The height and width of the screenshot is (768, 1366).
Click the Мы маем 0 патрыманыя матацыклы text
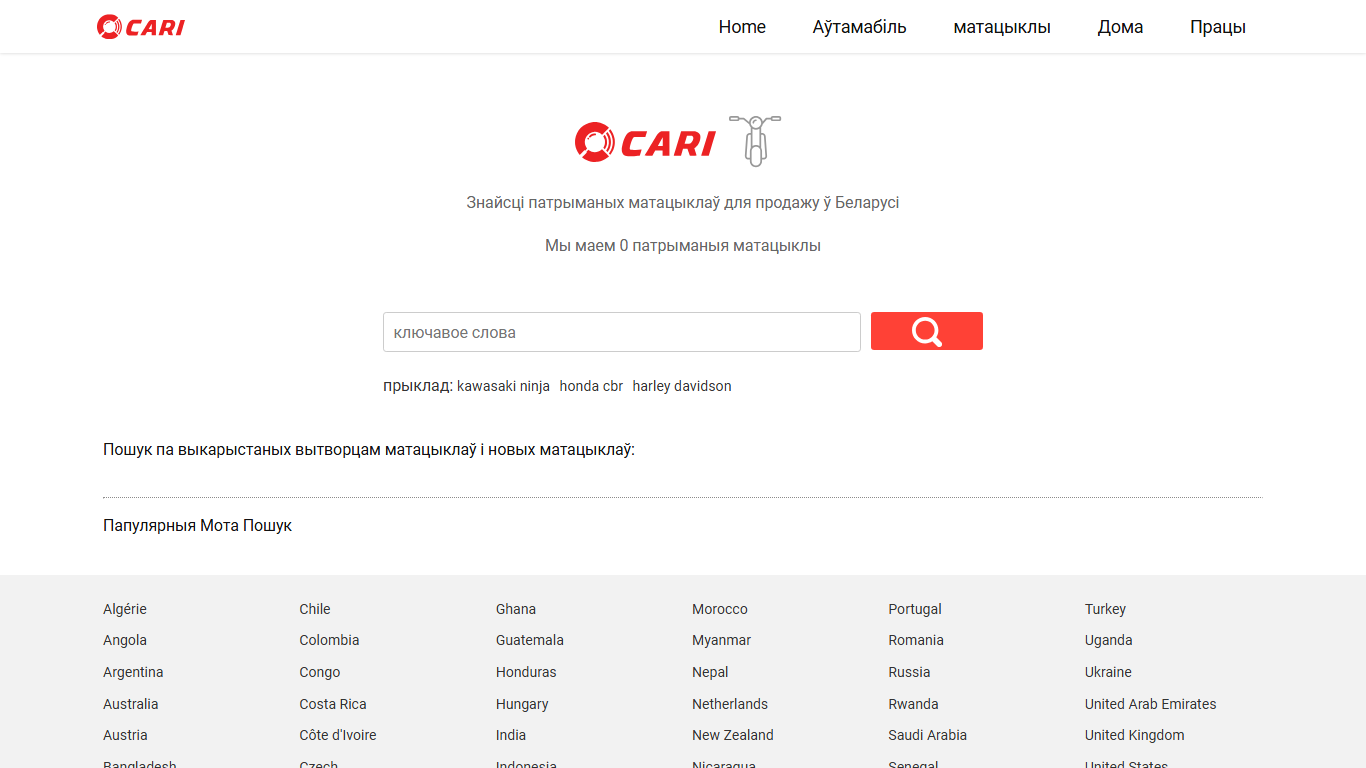click(683, 245)
